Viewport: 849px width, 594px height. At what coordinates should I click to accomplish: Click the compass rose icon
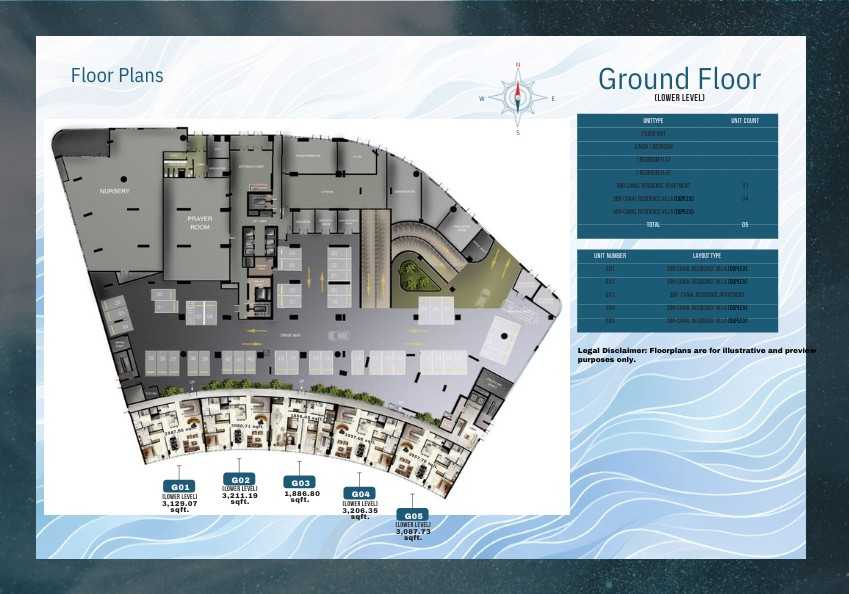click(x=518, y=97)
